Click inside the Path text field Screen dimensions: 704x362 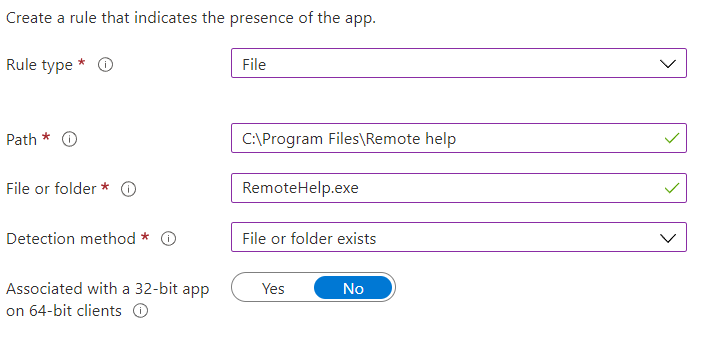click(459, 138)
